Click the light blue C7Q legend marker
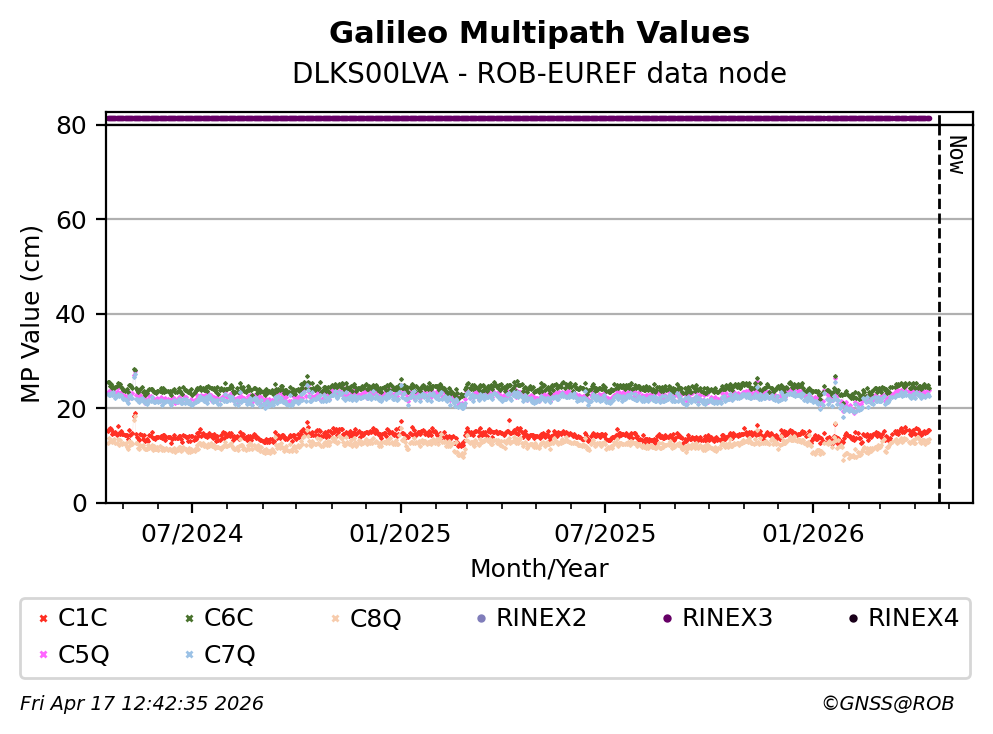The height and width of the screenshot is (734, 993). point(188,655)
